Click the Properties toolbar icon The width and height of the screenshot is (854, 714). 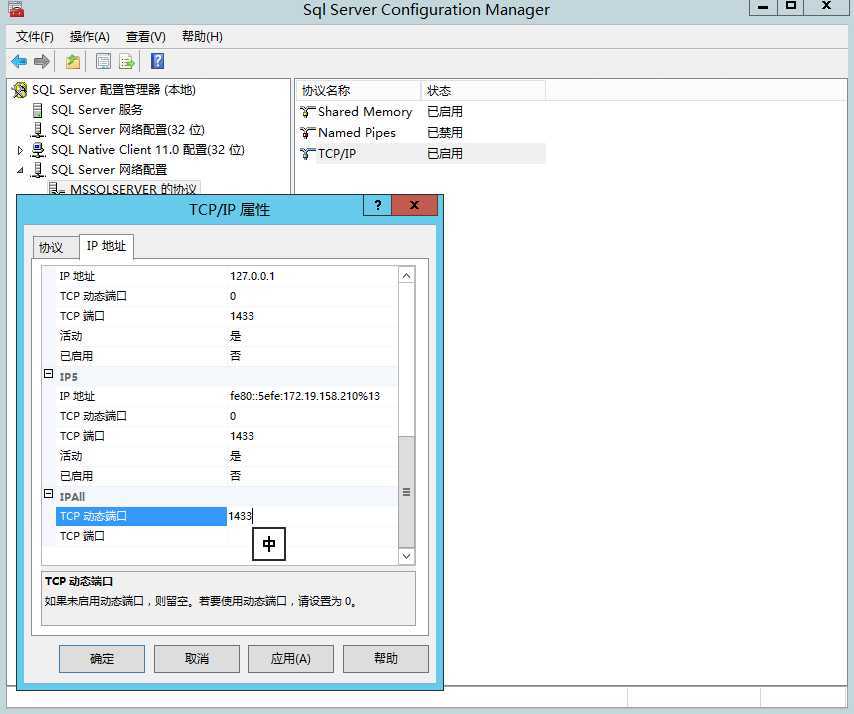103,62
